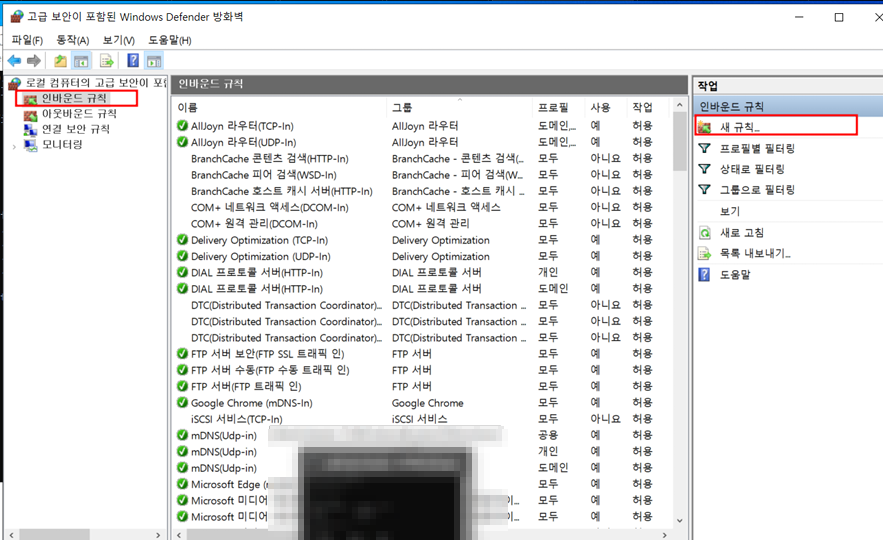Open the 보기(V) menu

coord(119,40)
